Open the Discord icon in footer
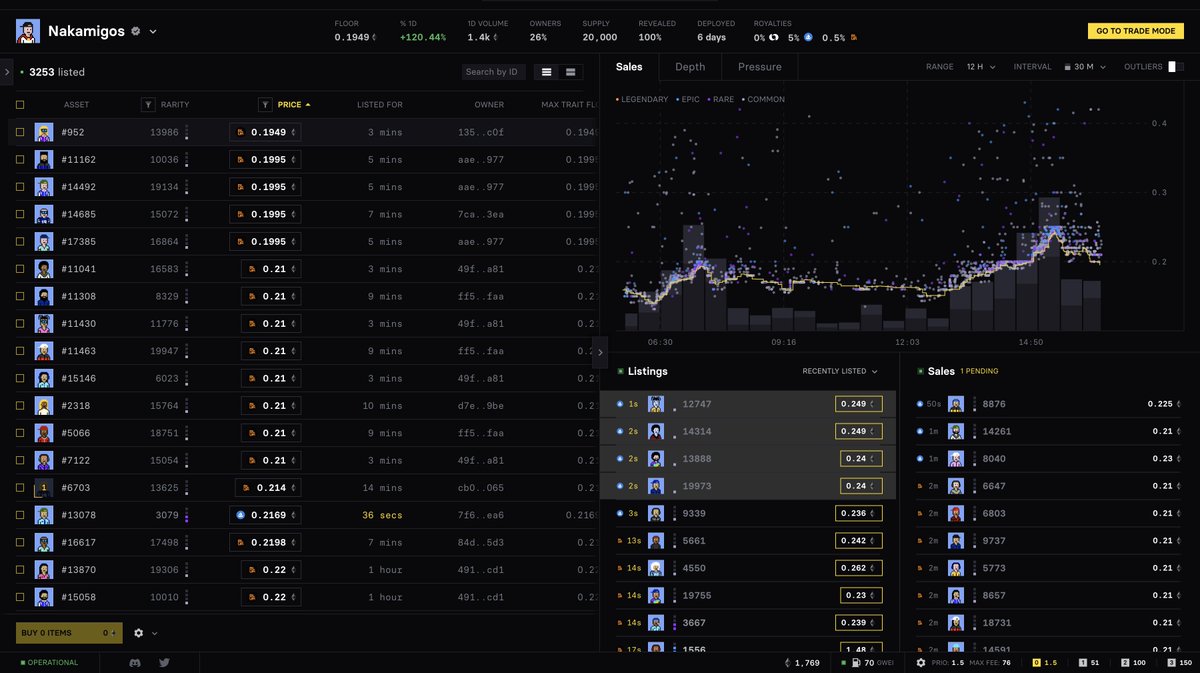 (x=135, y=662)
